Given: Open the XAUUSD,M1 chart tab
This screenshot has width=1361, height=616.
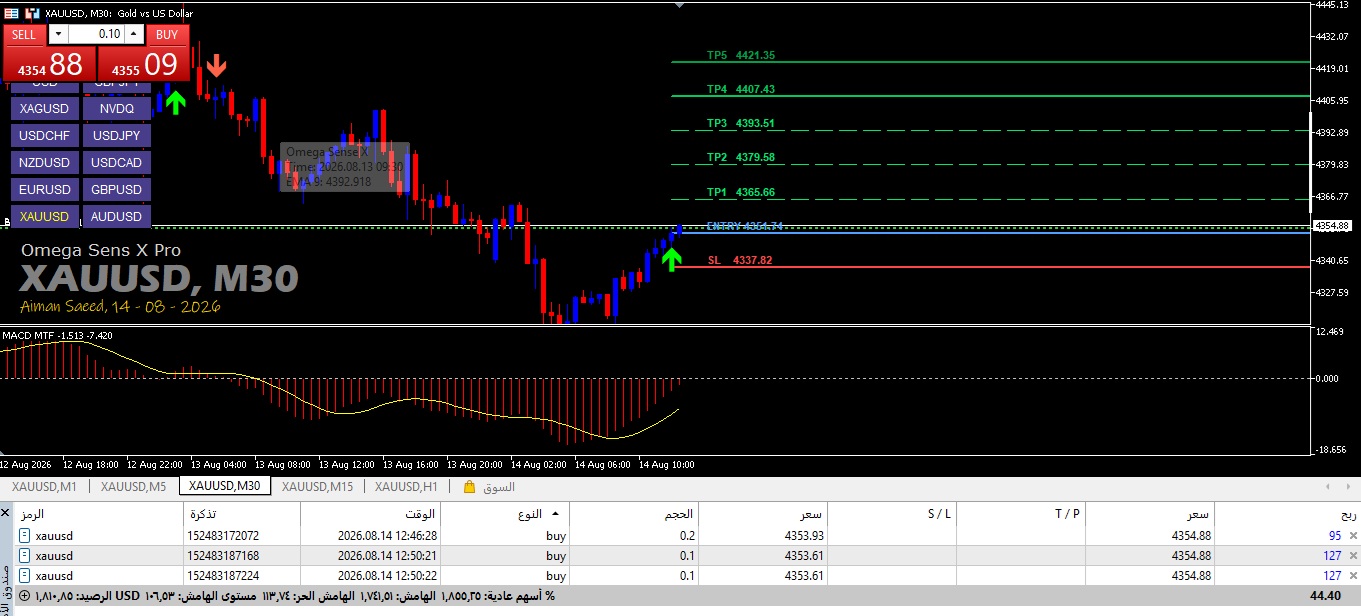Looking at the screenshot, I should (44, 487).
